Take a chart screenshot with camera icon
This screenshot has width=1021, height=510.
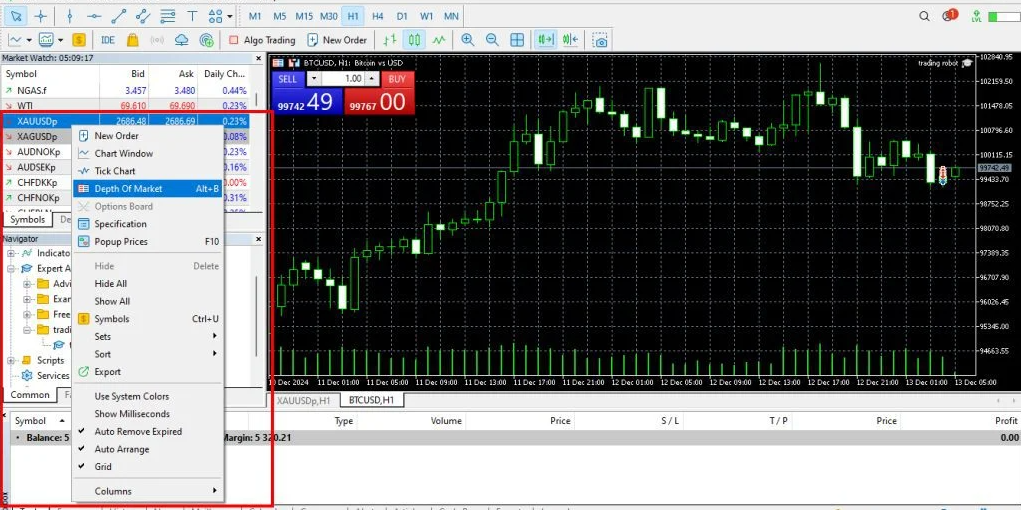pos(600,40)
